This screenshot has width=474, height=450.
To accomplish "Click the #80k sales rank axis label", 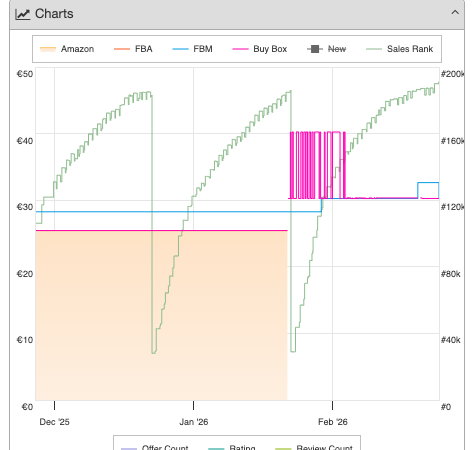I will [451, 274].
